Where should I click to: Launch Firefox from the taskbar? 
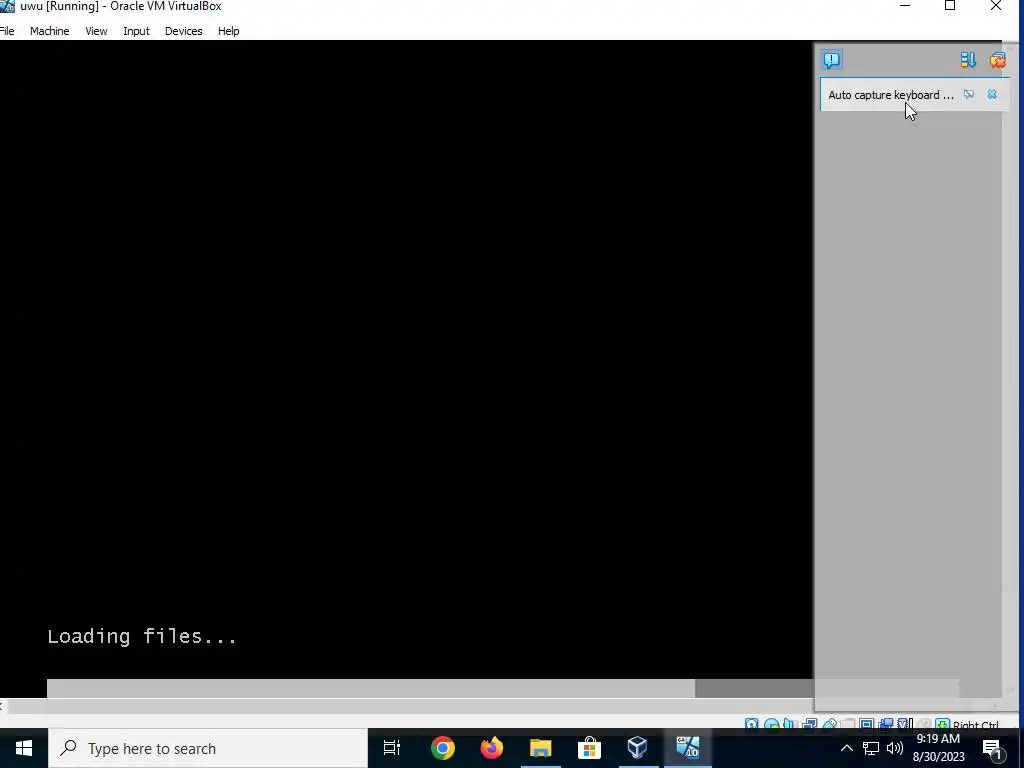point(492,748)
